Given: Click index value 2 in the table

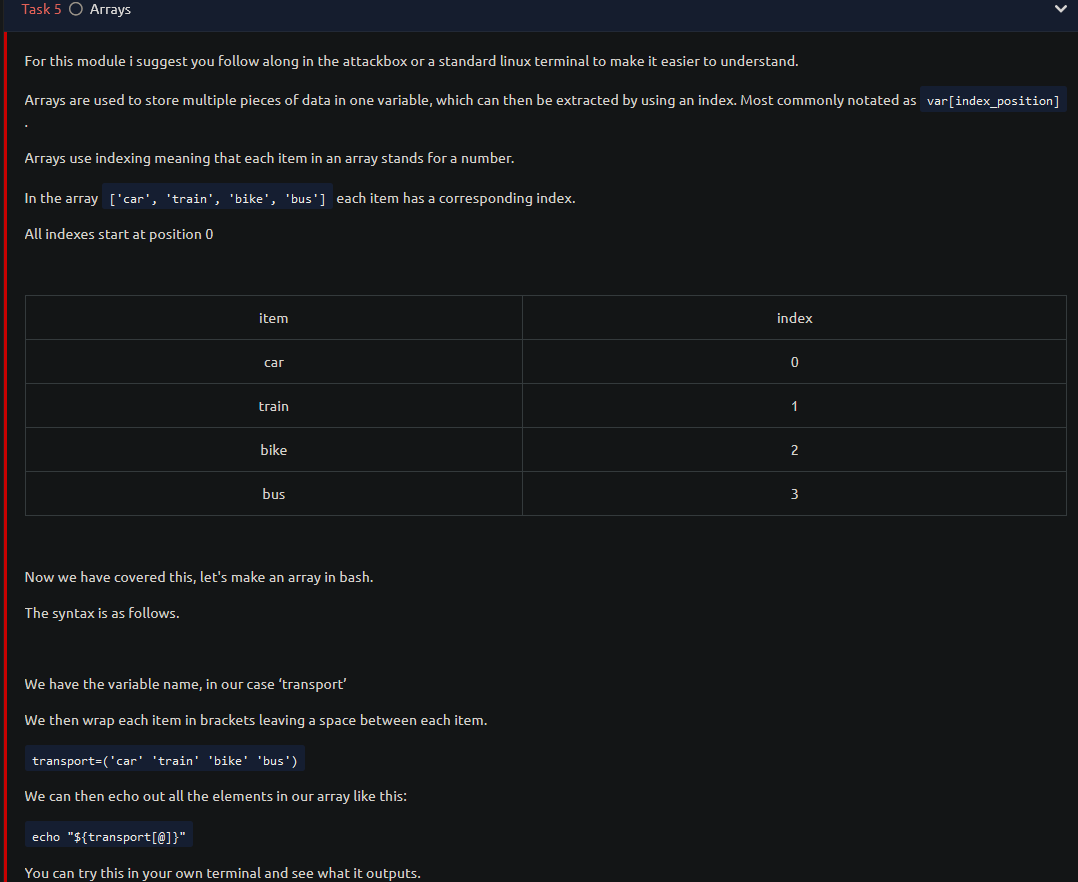Looking at the screenshot, I should [794, 450].
